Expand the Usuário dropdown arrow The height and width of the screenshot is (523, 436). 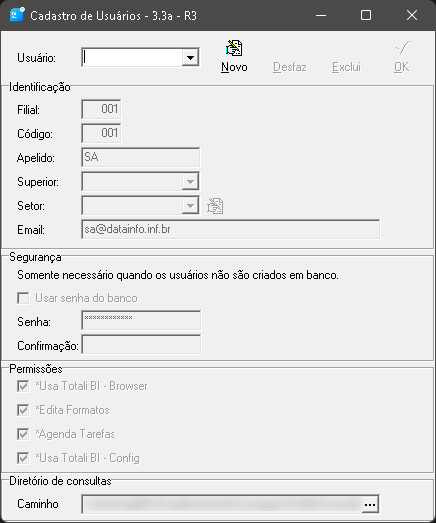point(190,58)
